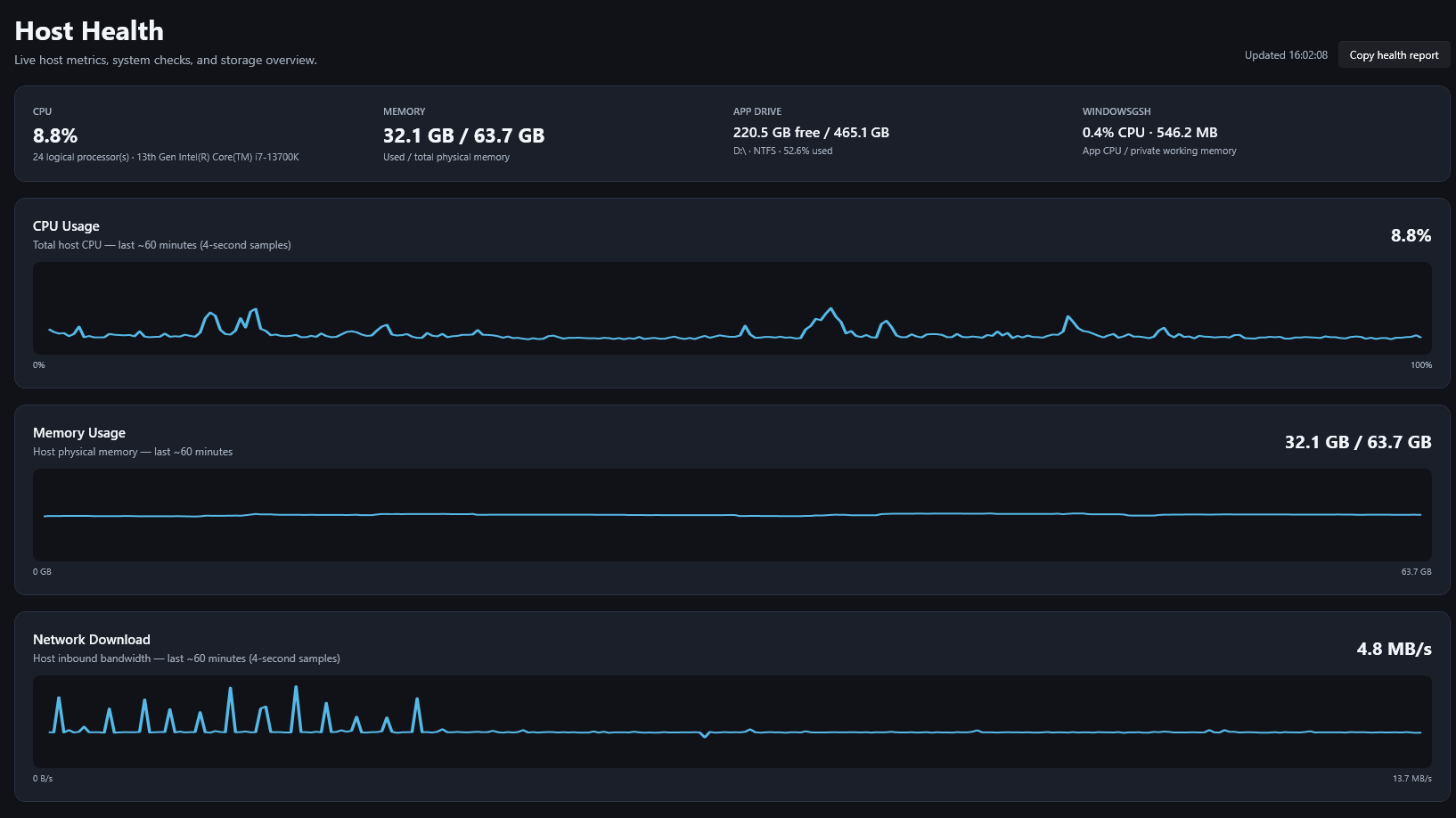Click the 'Total host CPU — last ~60 minutes' caption
The width and height of the screenshot is (1456, 818).
click(x=162, y=245)
